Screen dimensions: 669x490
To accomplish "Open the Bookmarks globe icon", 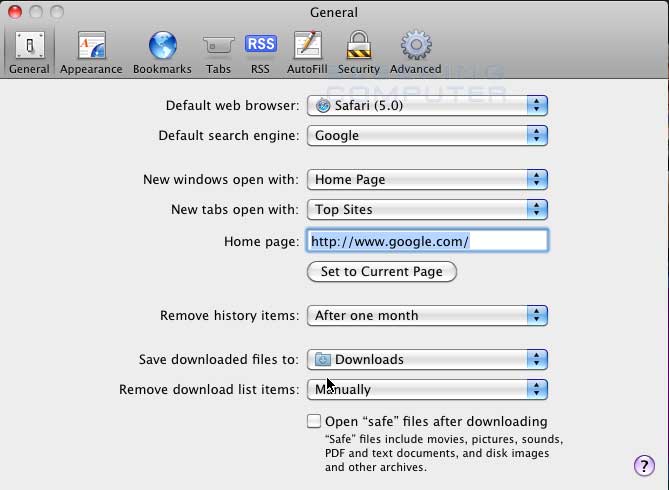I will (x=163, y=45).
